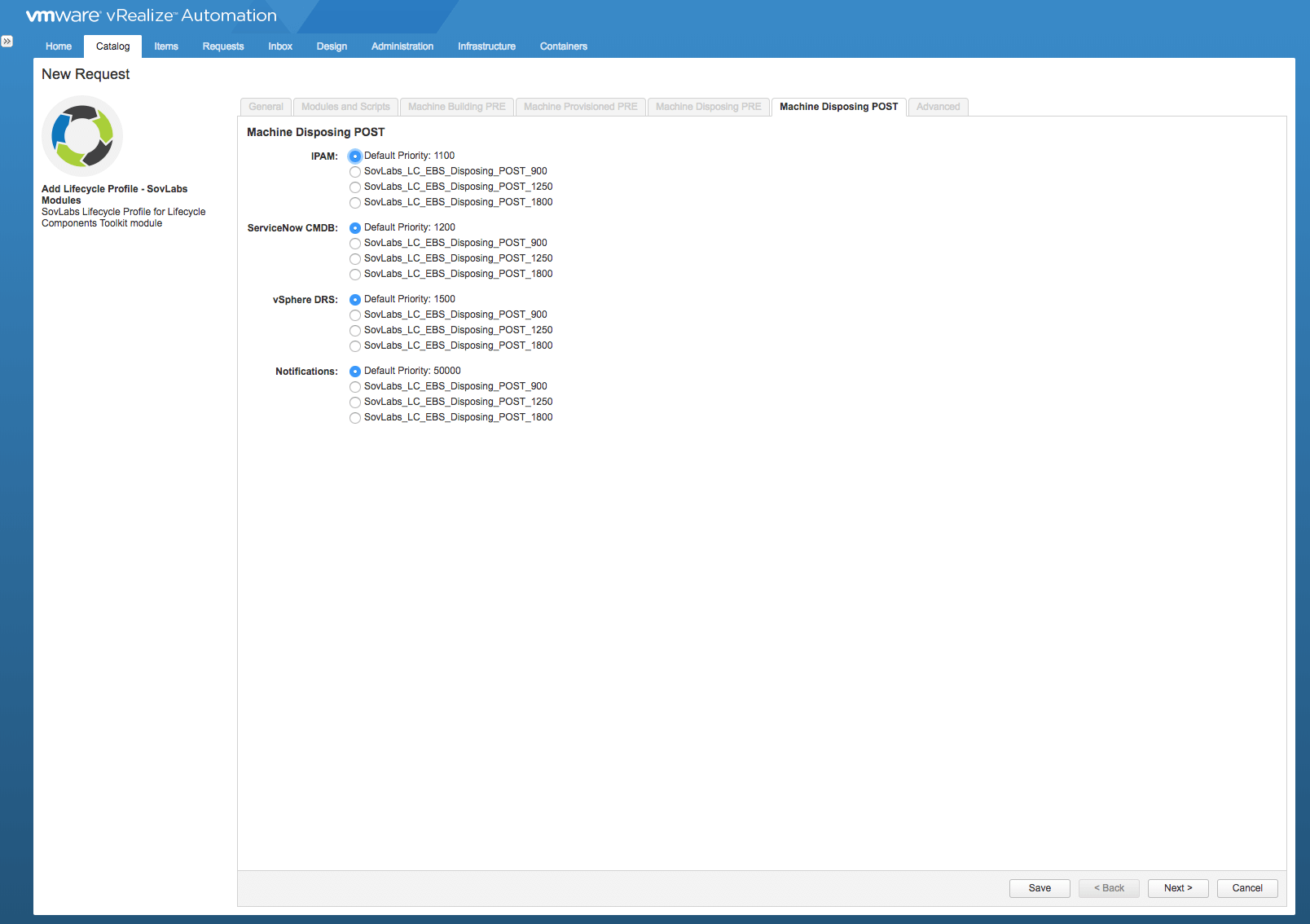Switch to the Advanced tab
Image resolution: width=1310 pixels, height=924 pixels.
tap(938, 107)
